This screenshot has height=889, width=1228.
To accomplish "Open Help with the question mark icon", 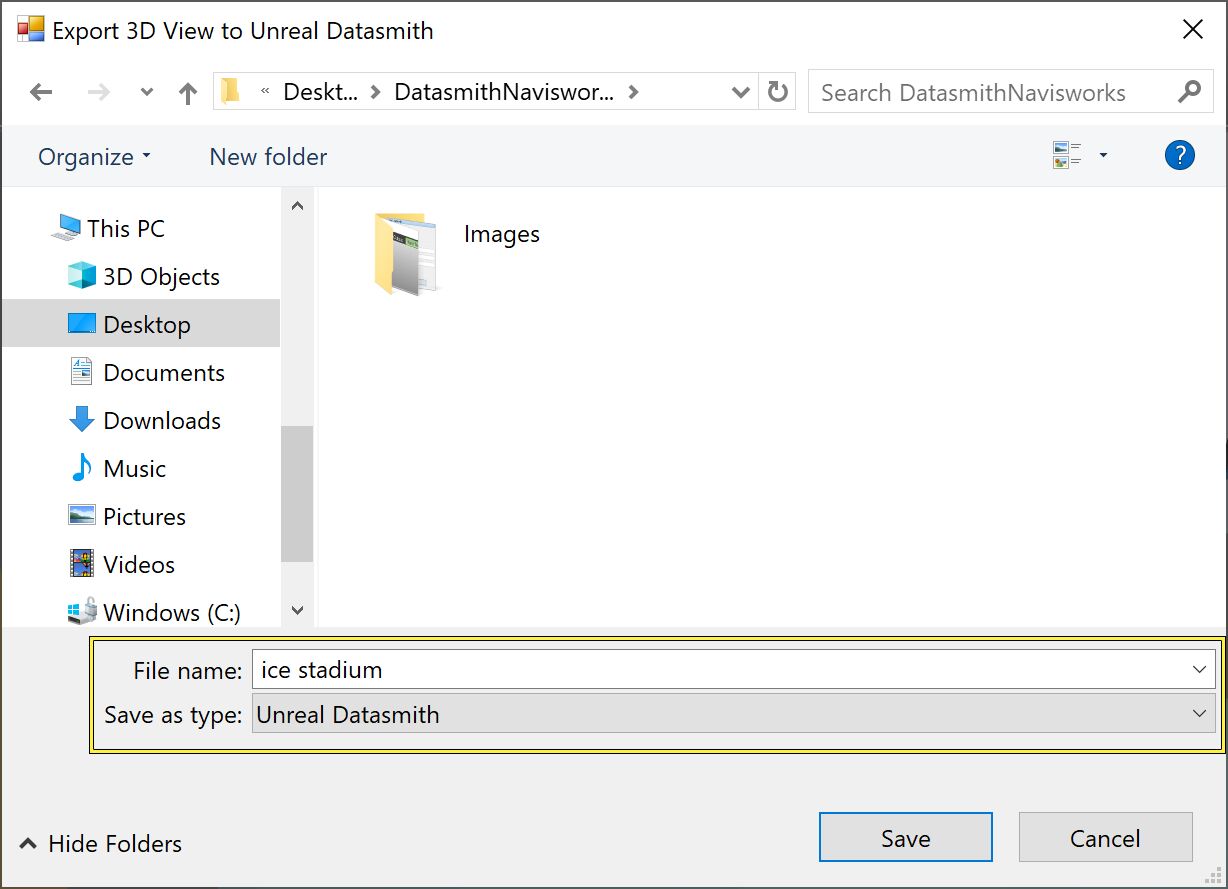I will (x=1180, y=156).
